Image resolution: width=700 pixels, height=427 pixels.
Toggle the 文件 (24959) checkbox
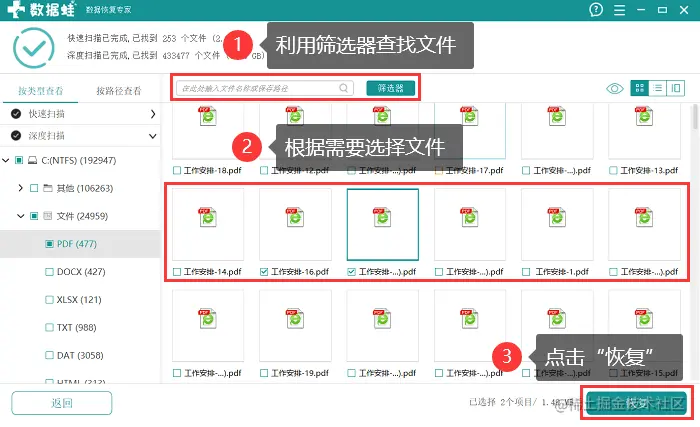pos(34,216)
